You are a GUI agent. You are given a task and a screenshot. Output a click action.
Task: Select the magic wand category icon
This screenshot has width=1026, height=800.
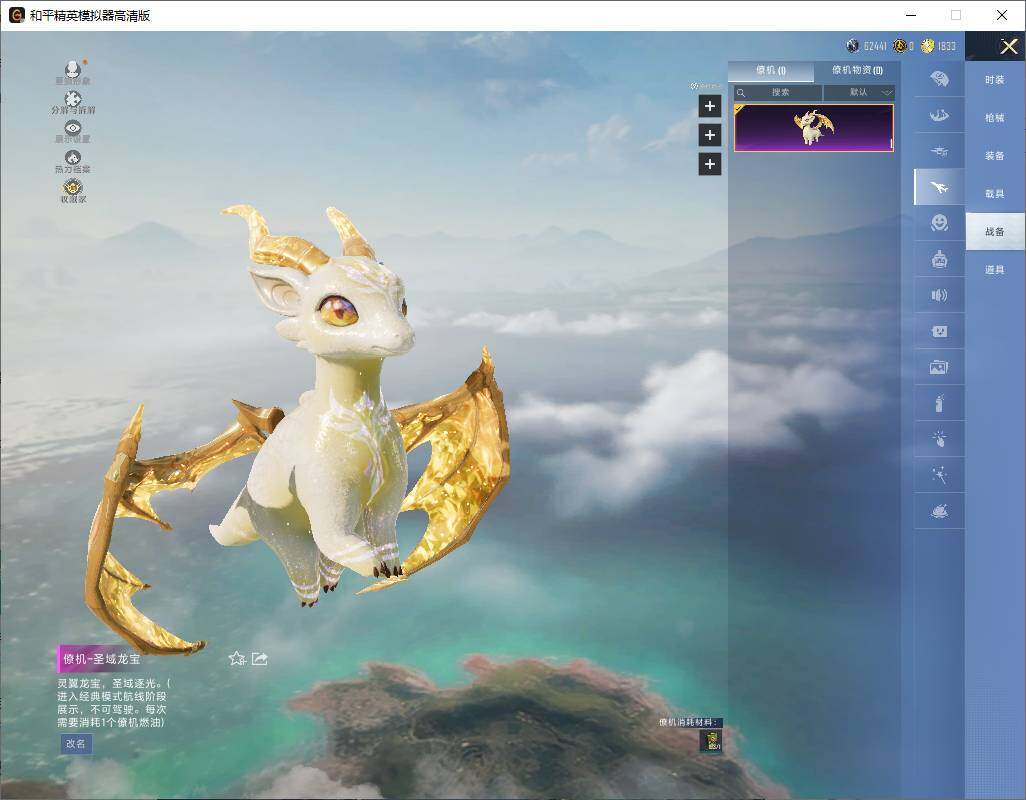pyautogui.click(x=940, y=475)
